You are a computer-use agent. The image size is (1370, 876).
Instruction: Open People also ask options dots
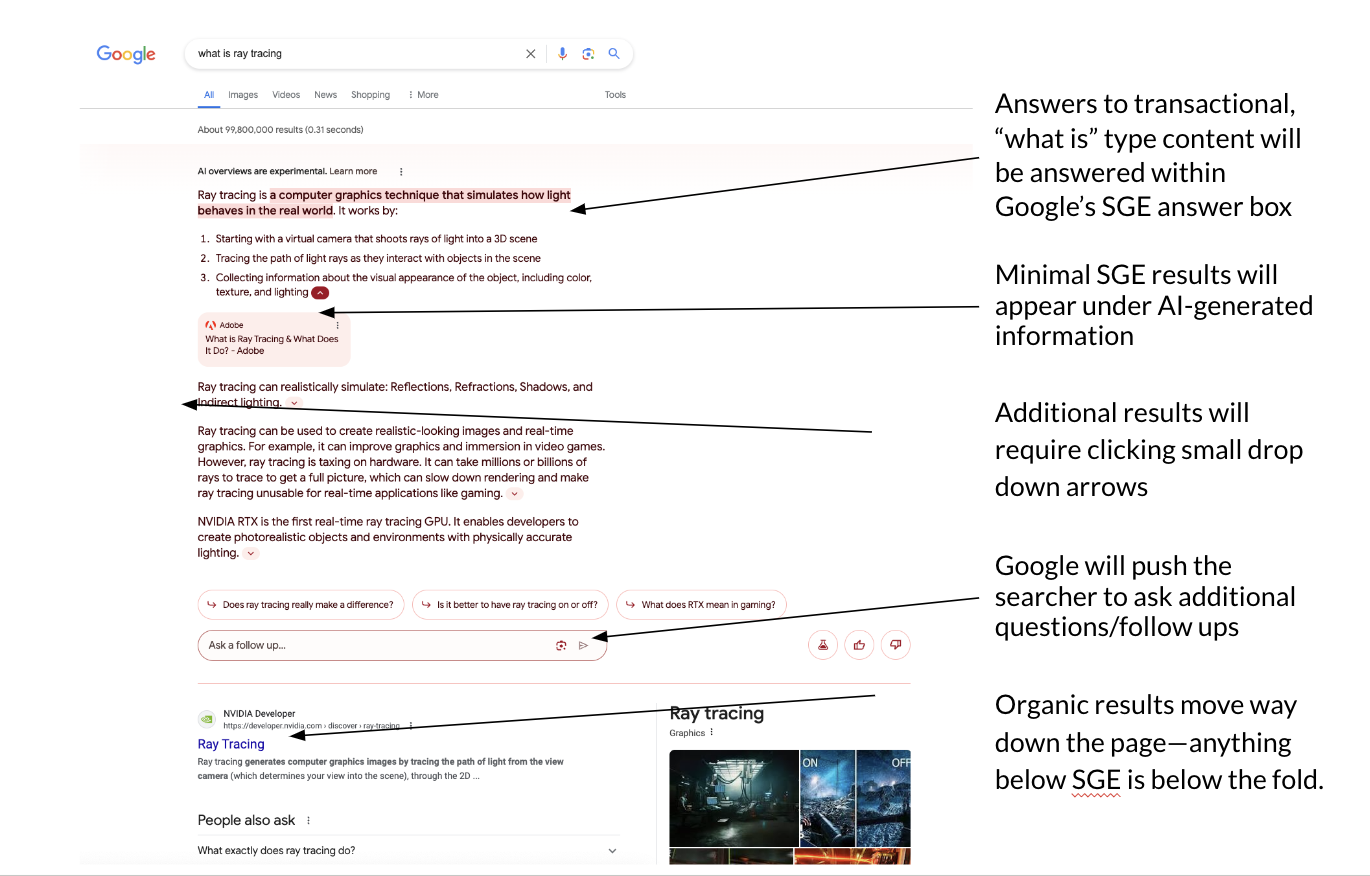pyautogui.click(x=308, y=821)
